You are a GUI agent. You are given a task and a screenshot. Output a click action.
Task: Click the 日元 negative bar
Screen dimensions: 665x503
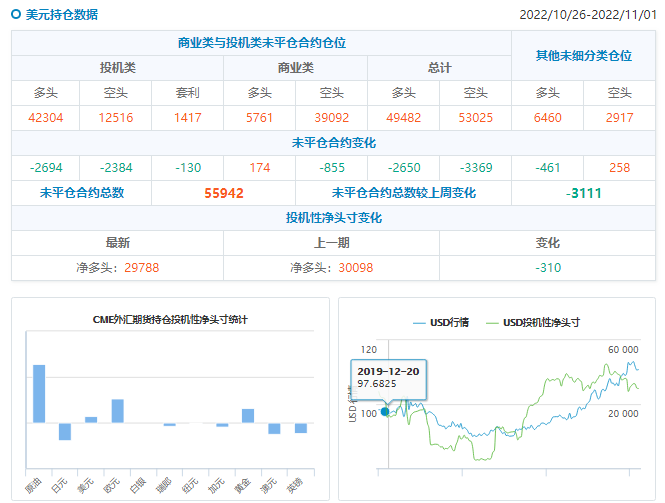pyautogui.click(x=65, y=431)
